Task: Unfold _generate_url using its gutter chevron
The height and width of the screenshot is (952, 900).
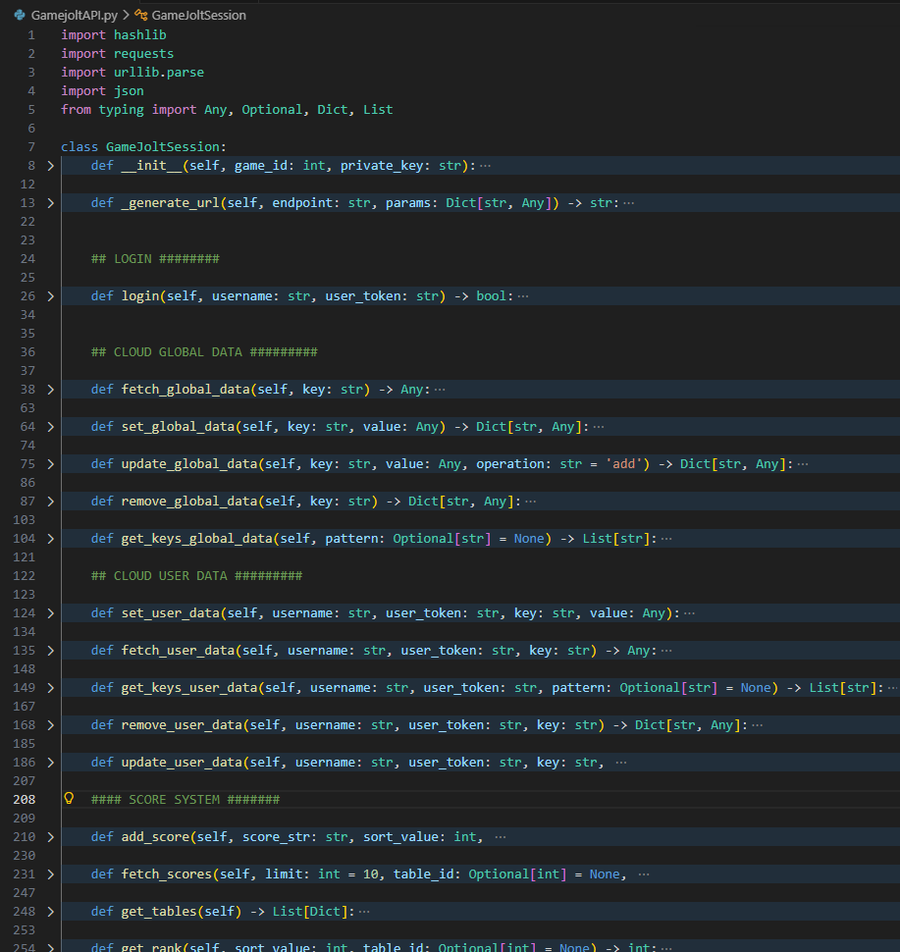Action: click(x=51, y=203)
